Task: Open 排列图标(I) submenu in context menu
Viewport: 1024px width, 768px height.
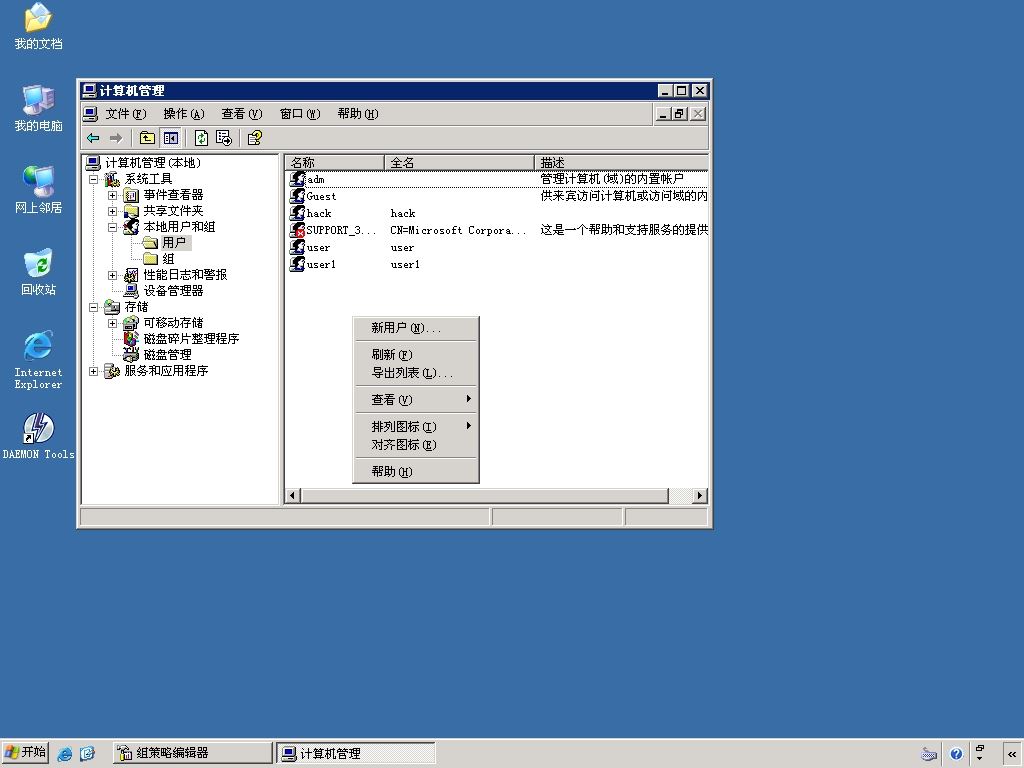Action: pos(416,426)
